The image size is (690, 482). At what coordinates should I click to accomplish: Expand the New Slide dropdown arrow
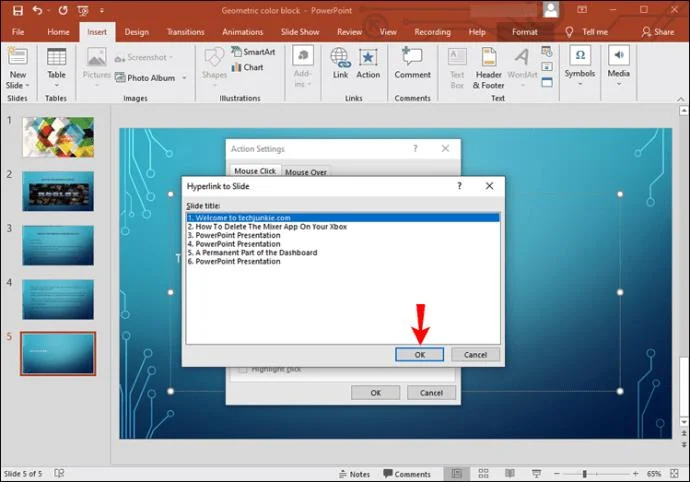pyautogui.click(x=27, y=85)
